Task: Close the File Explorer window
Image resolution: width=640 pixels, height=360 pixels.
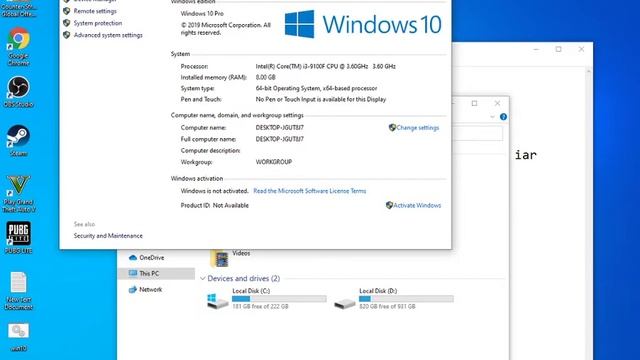Action: 497,103
